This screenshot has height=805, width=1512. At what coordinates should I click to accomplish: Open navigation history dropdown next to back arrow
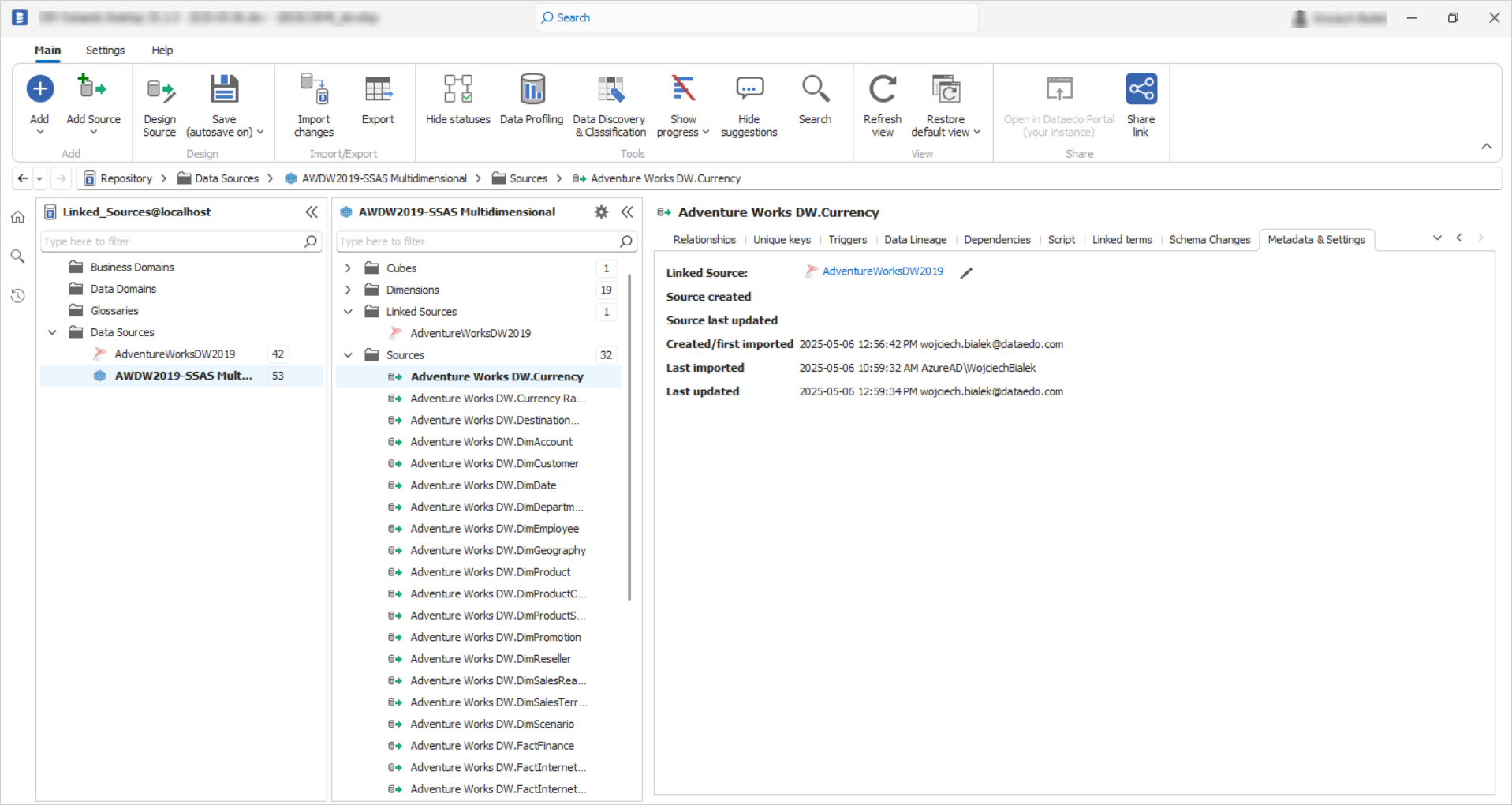(39, 178)
